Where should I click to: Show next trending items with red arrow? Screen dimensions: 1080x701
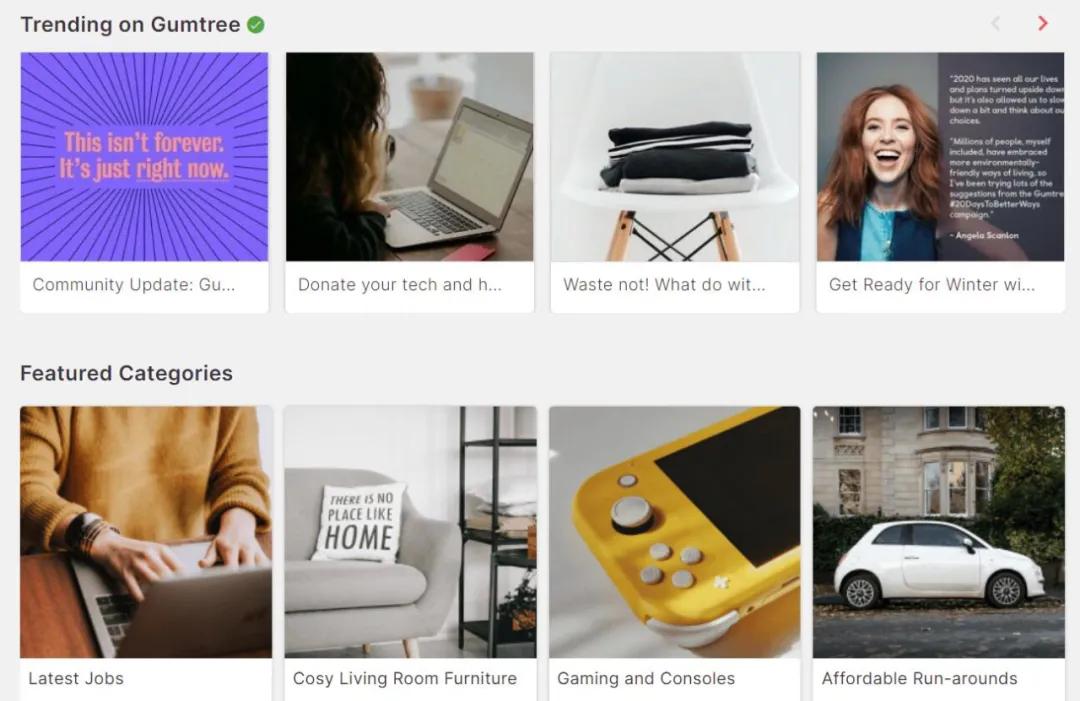(x=1043, y=23)
